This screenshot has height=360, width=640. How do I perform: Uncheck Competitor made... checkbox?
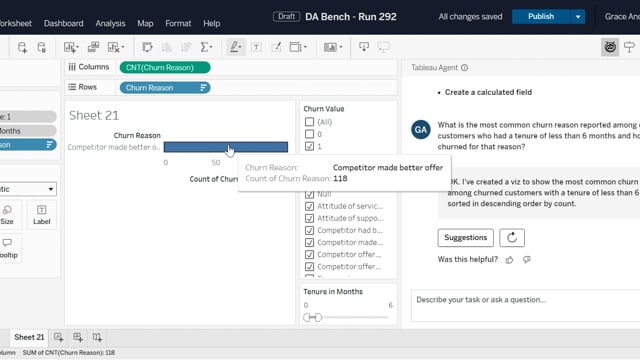click(x=309, y=242)
